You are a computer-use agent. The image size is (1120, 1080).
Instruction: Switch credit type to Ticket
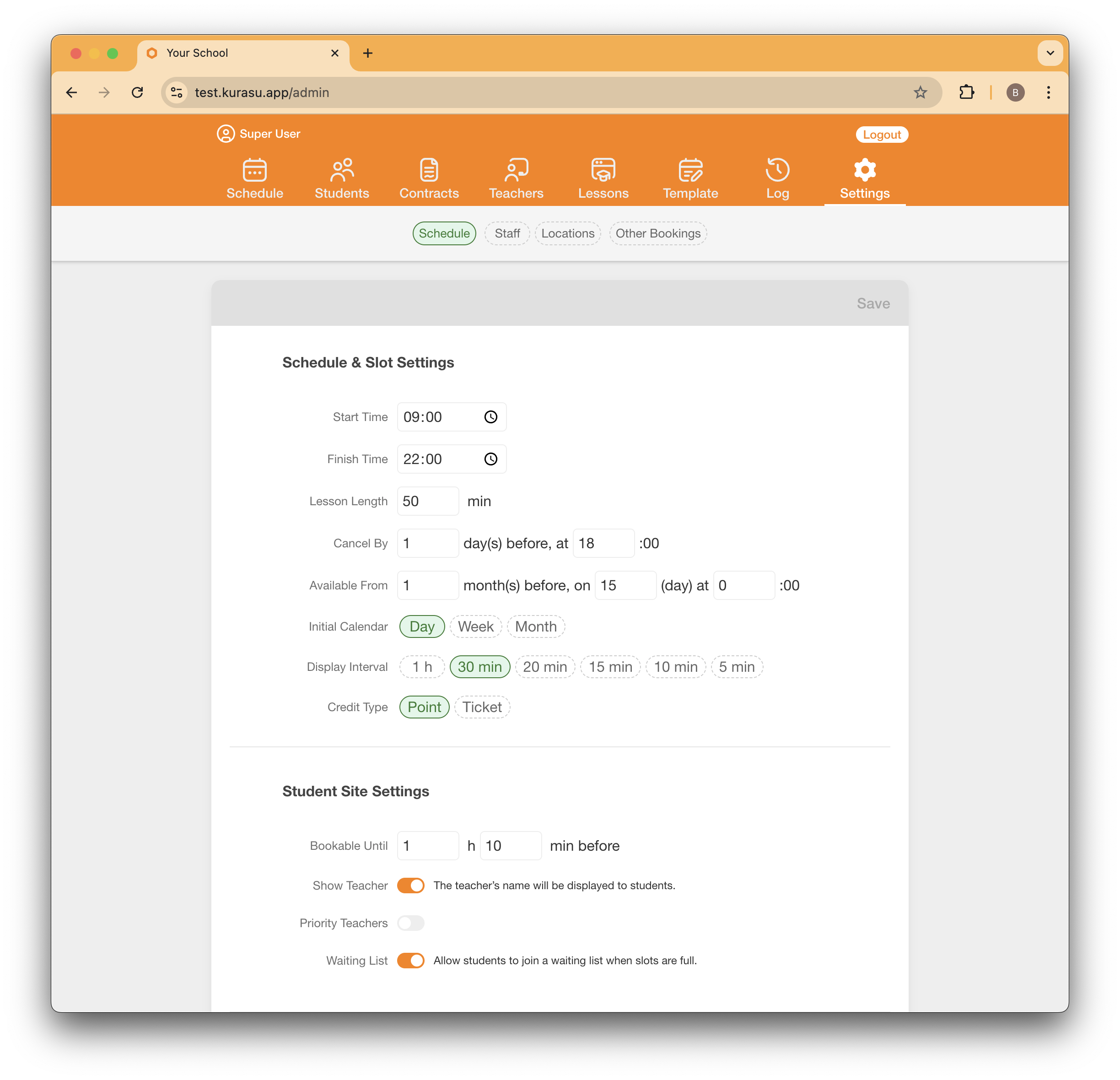(482, 707)
